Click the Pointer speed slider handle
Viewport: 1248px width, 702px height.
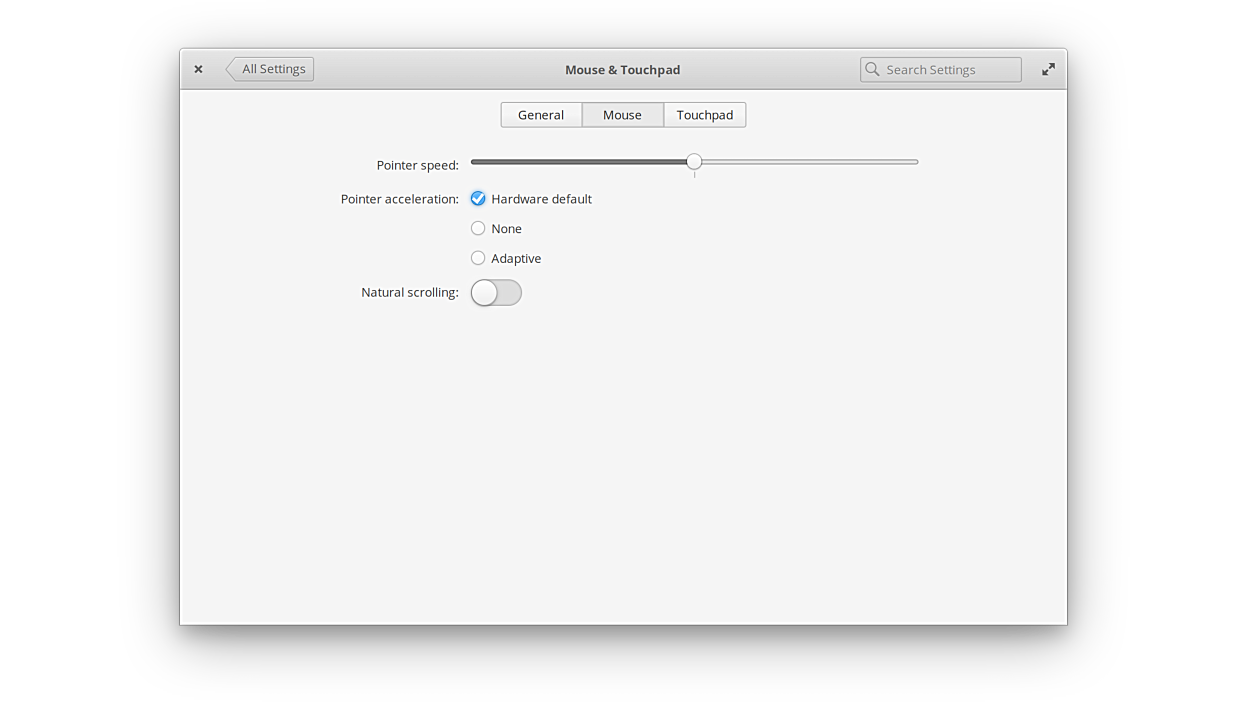click(694, 161)
